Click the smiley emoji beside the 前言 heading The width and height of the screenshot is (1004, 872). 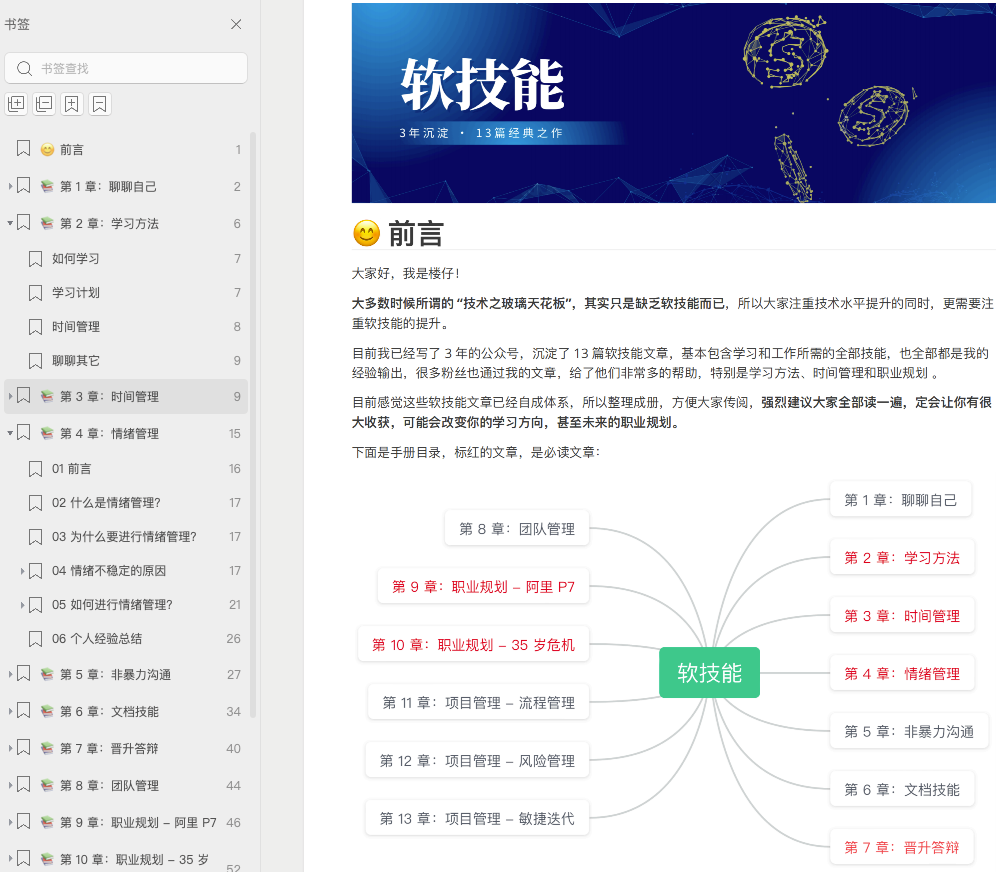pos(366,233)
